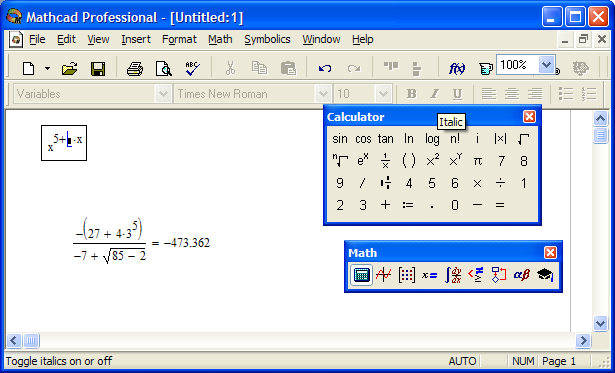Open the View menu

[98, 39]
